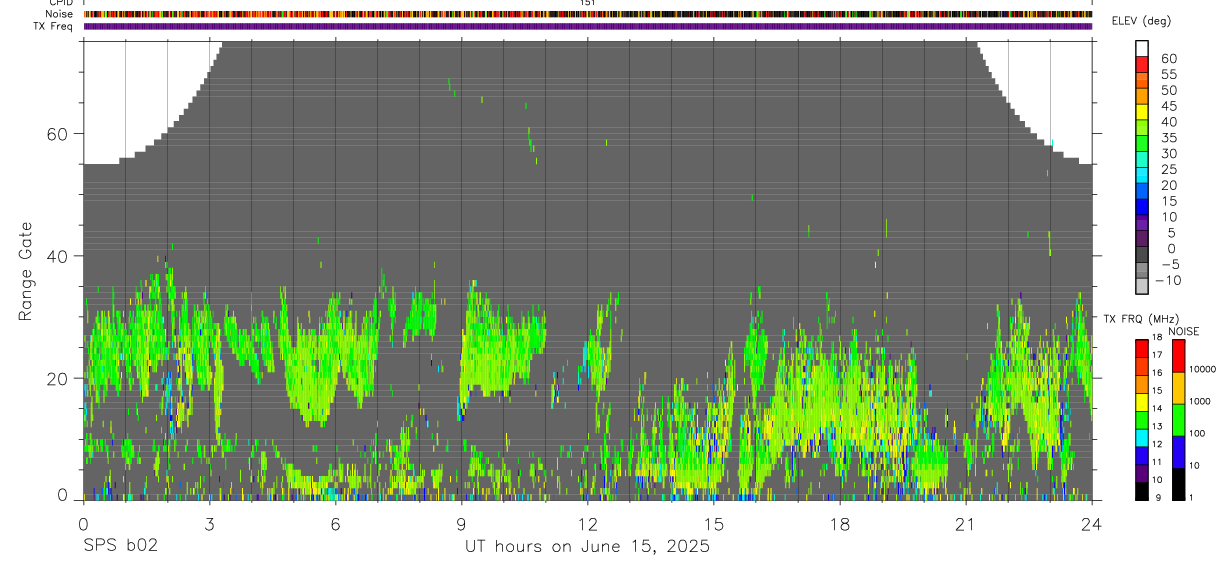Pick the cyan segment of the TX FRQ bar
This screenshot has height=567, width=1228.
[1142, 437]
